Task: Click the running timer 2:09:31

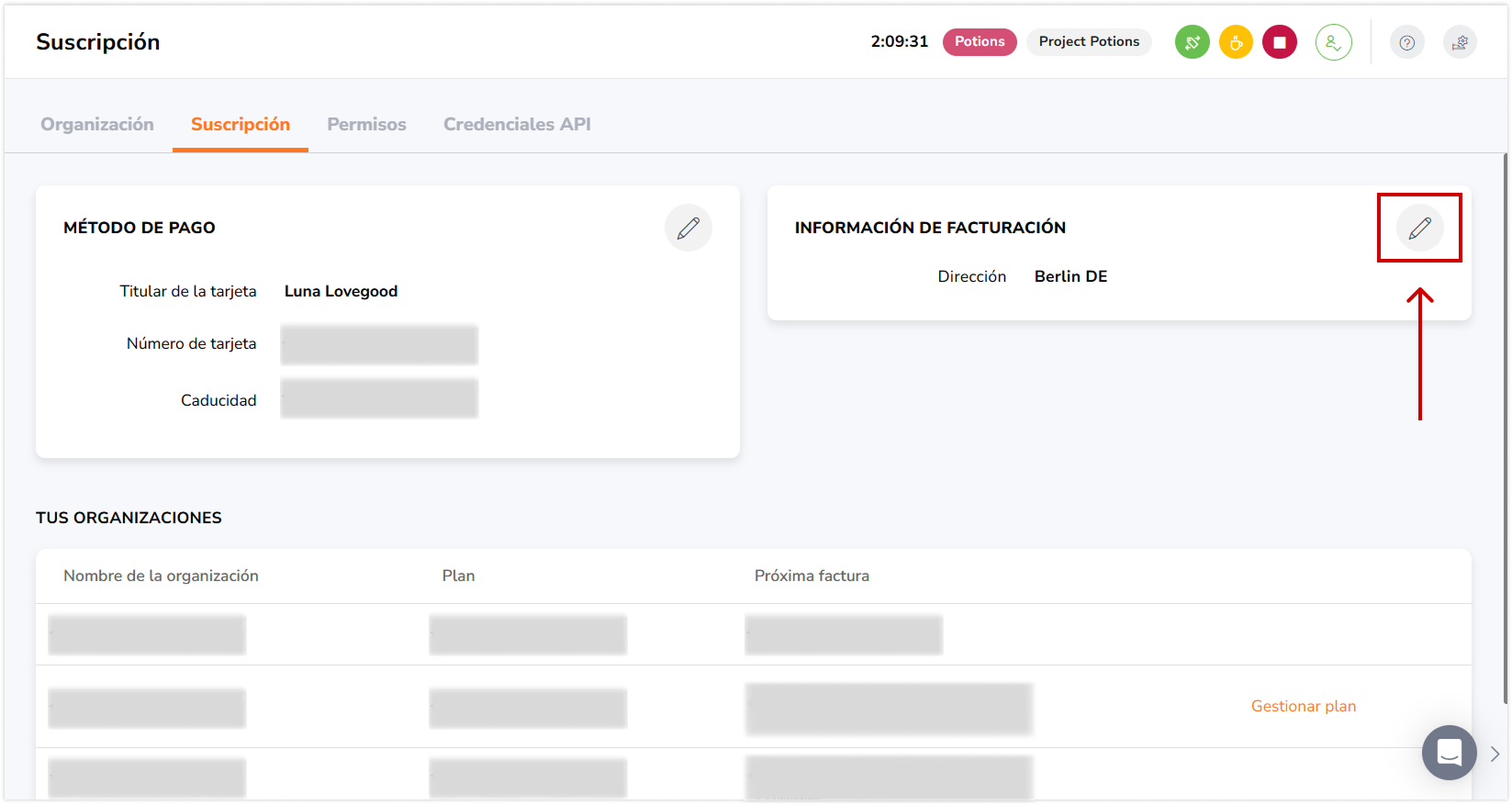Action: pyautogui.click(x=899, y=41)
